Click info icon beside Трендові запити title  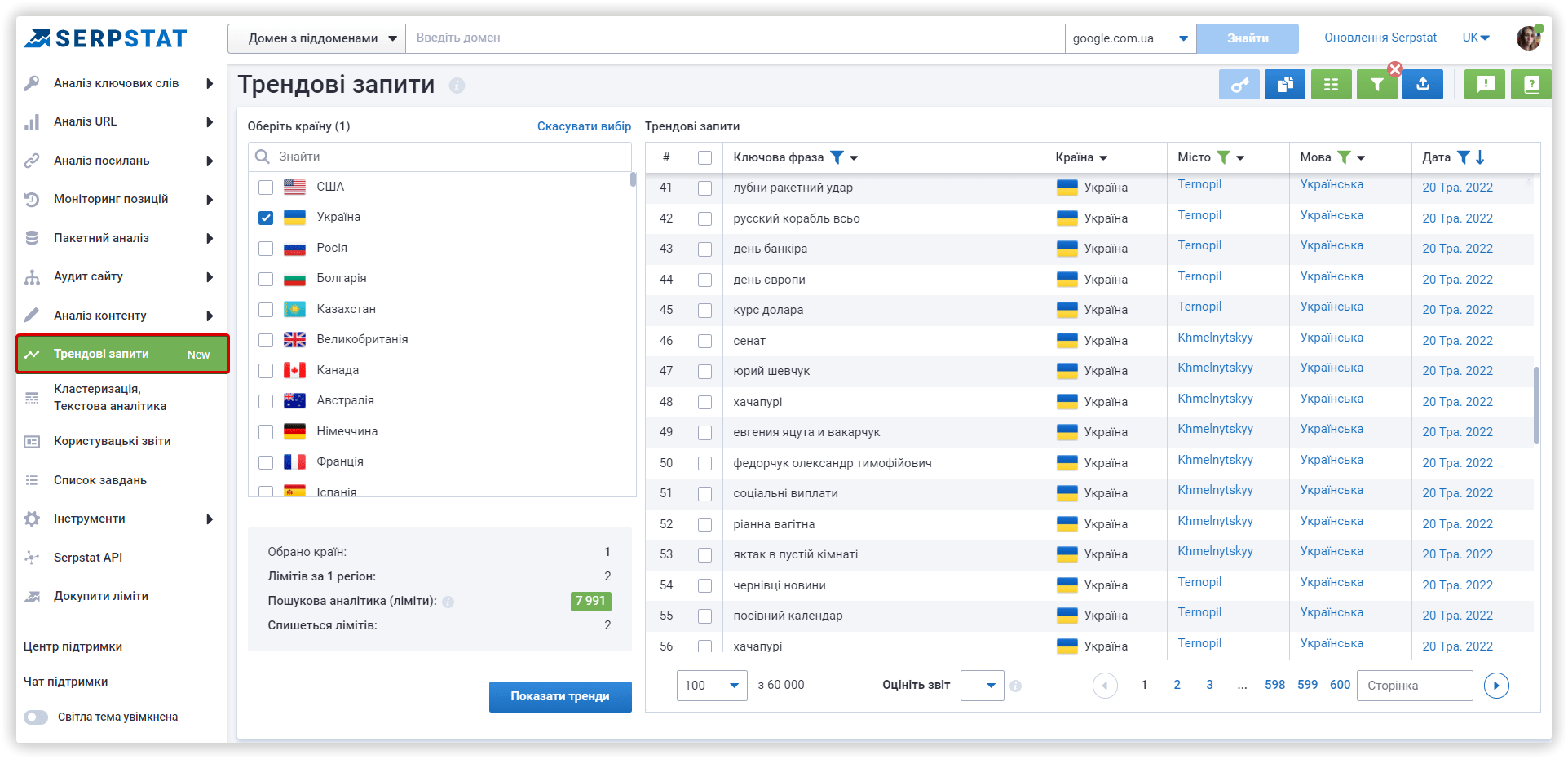tap(457, 86)
